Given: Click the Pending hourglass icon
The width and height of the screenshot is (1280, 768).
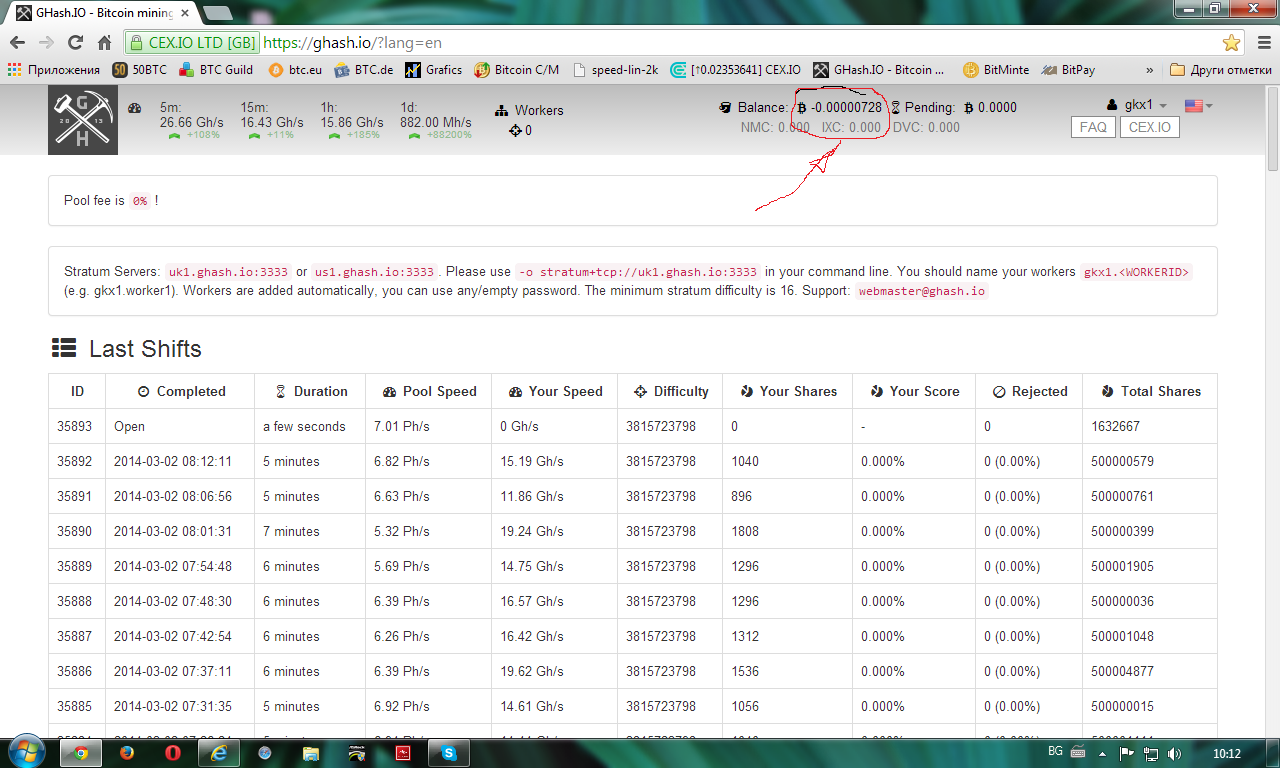Looking at the screenshot, I should click(896, 107).
